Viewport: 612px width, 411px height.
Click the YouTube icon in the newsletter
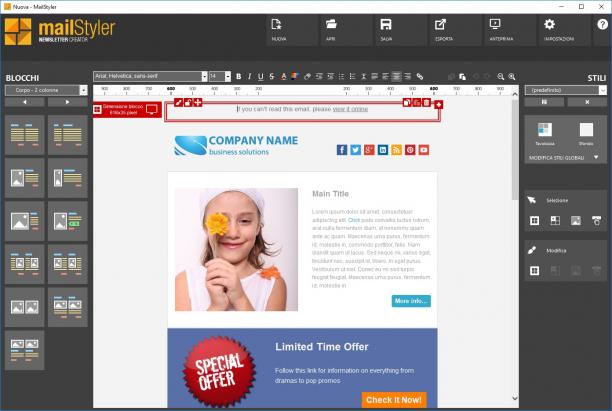pyautogui.click(x=424, y=150)
